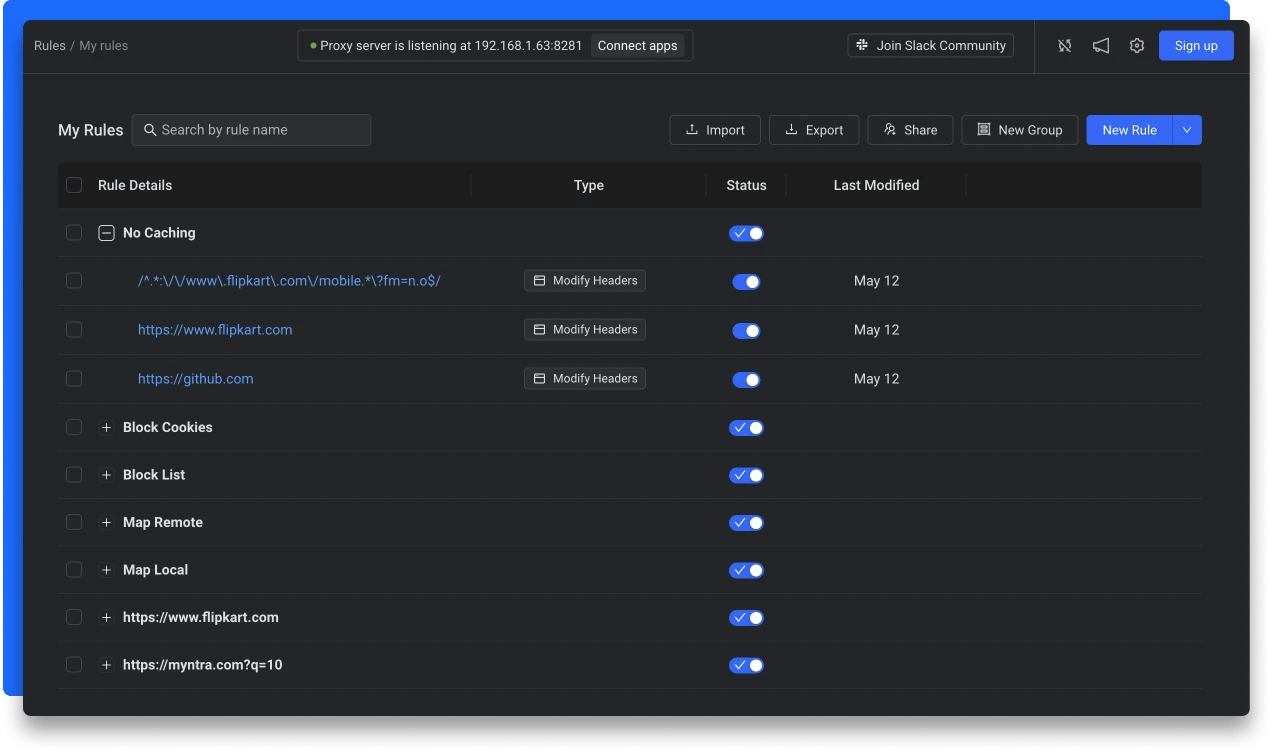Expand the Block List group
Screen dimensions: 1273x753
[106, 475]
